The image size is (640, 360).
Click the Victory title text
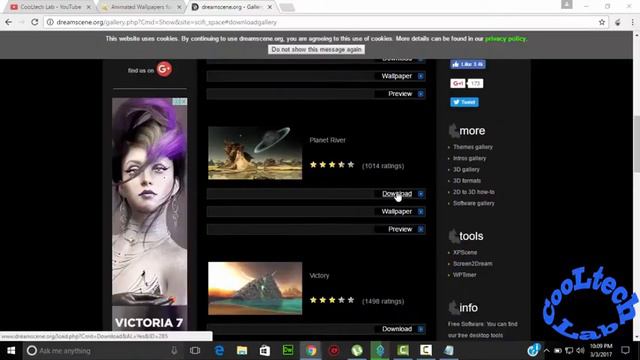[319, 276]
